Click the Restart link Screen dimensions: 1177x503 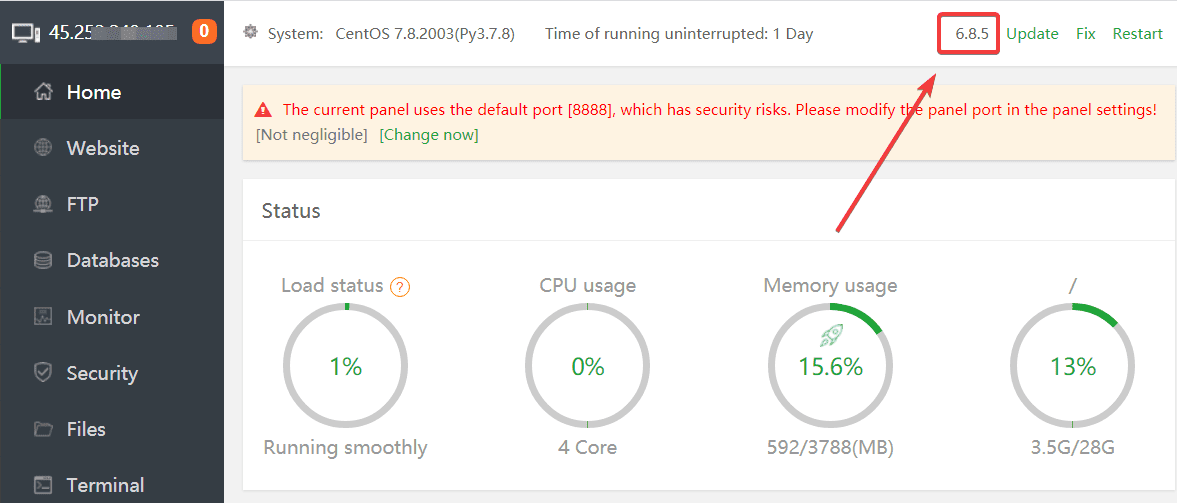click(1137, 33)
